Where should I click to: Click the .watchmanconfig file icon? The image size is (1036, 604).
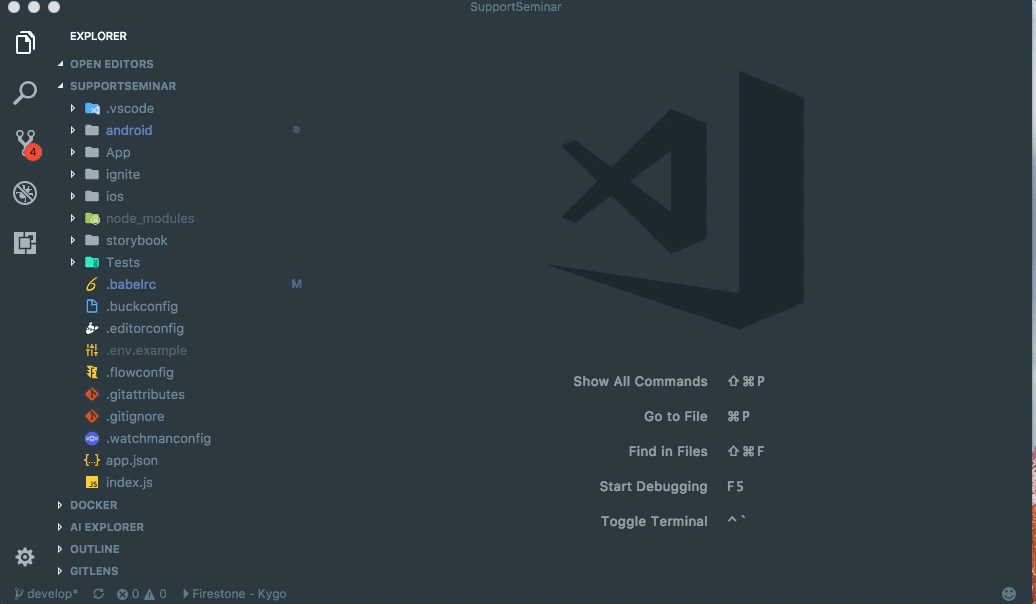92,438
